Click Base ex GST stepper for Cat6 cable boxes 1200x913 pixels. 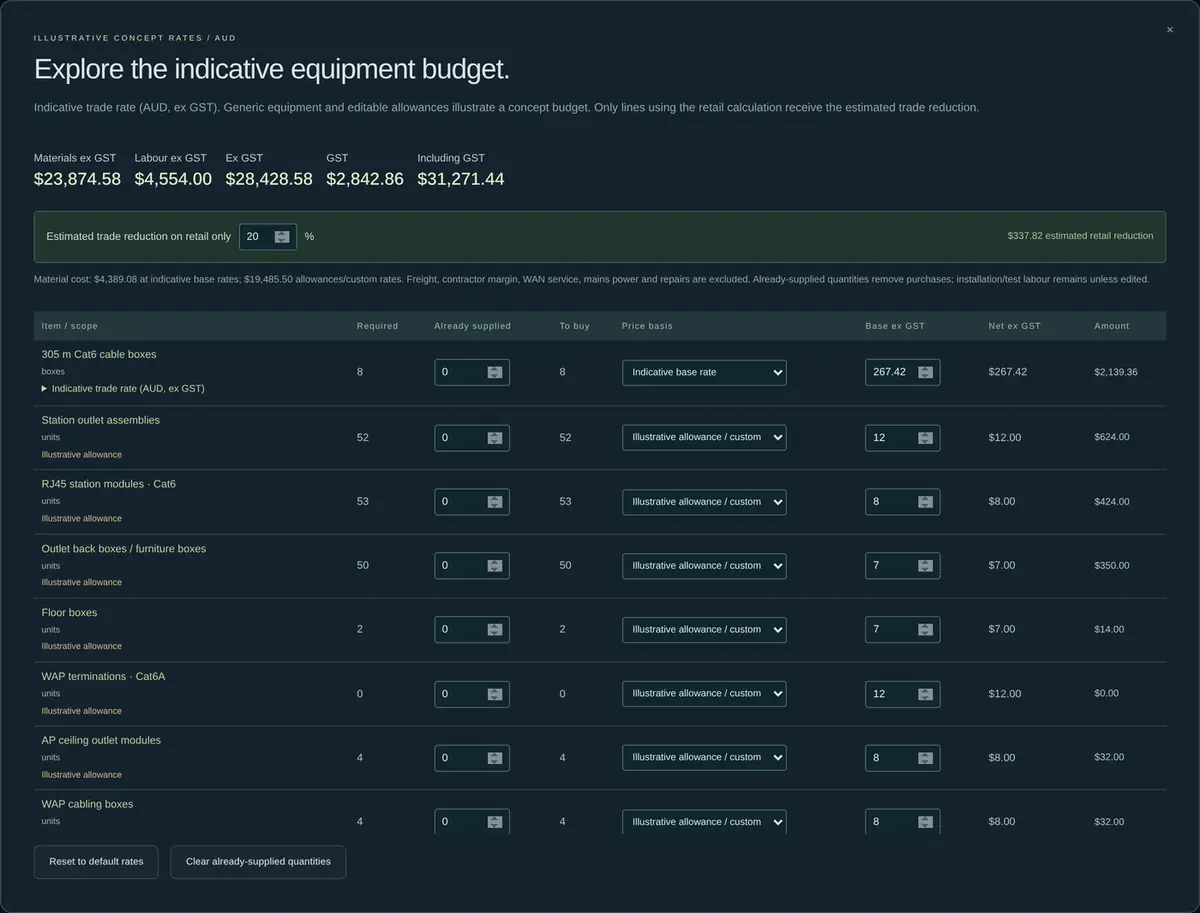pos(925,372)
